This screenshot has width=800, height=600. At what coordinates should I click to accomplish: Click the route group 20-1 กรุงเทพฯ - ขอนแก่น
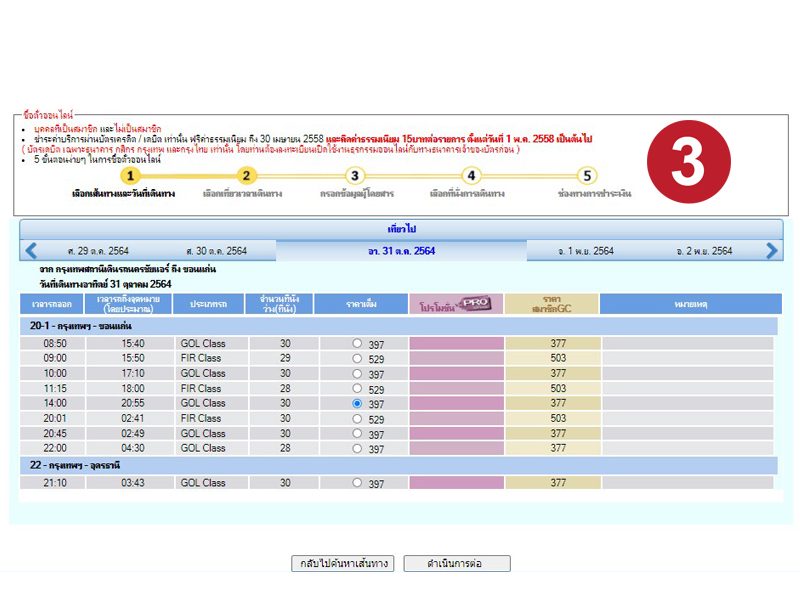click(399, 326)
